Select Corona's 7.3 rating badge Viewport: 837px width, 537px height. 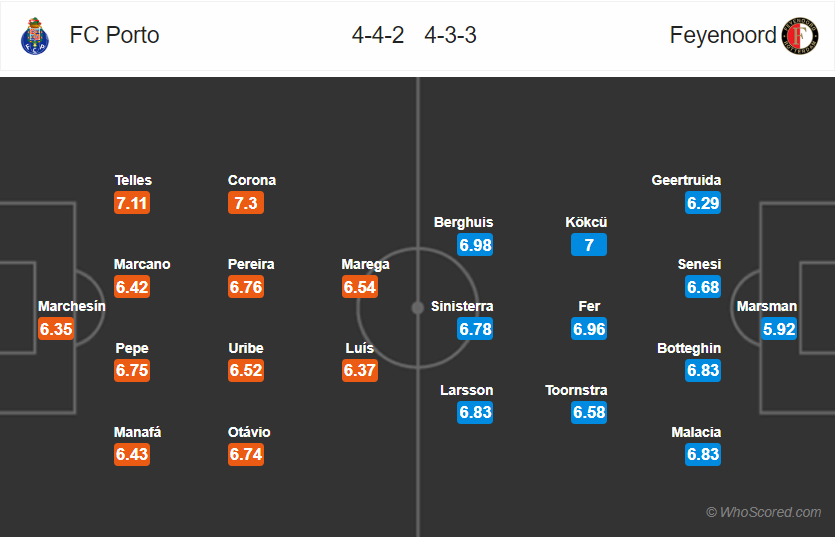pyautogui.click(x=246, y=203)
